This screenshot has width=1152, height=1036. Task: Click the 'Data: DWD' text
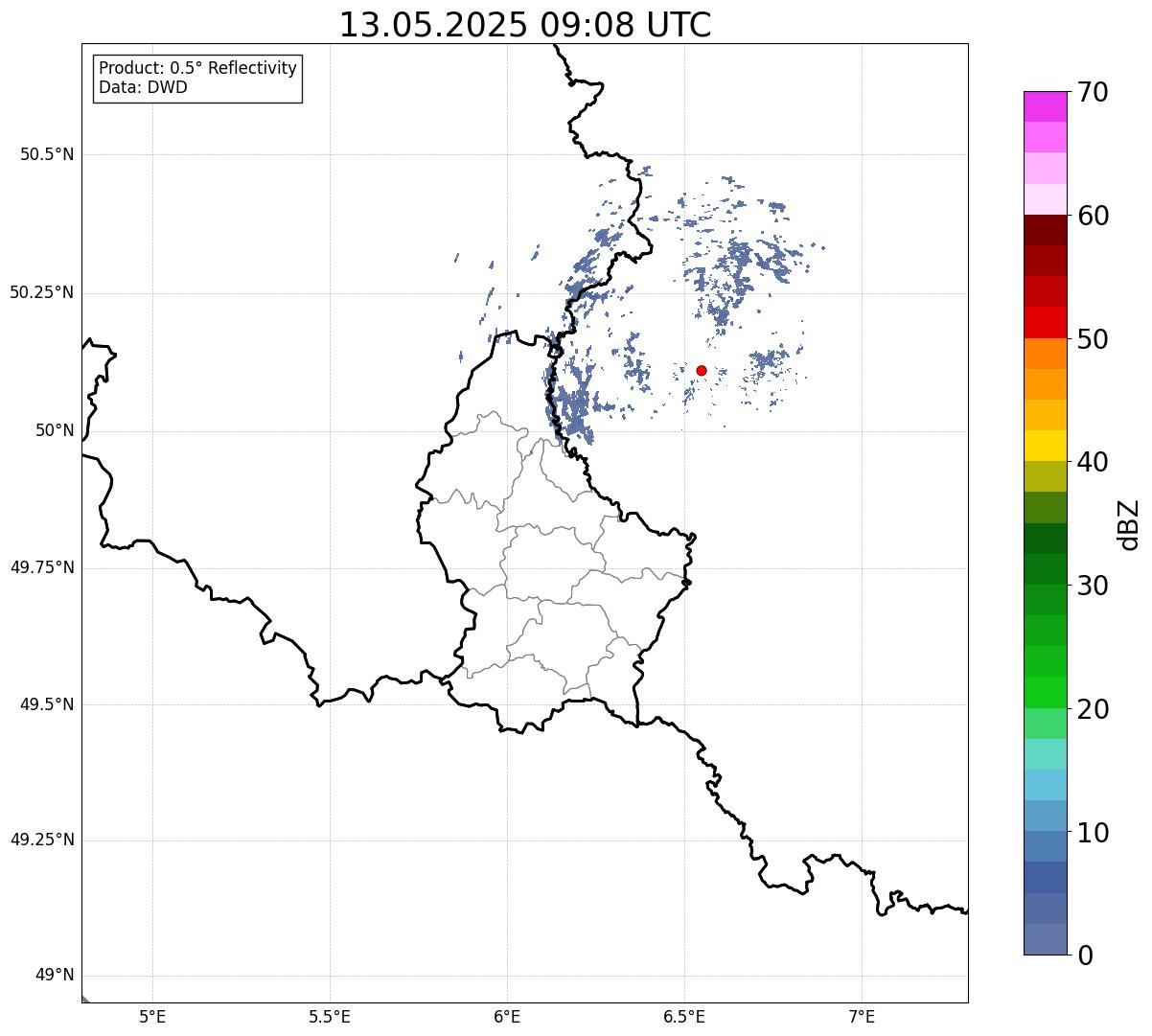143,87
